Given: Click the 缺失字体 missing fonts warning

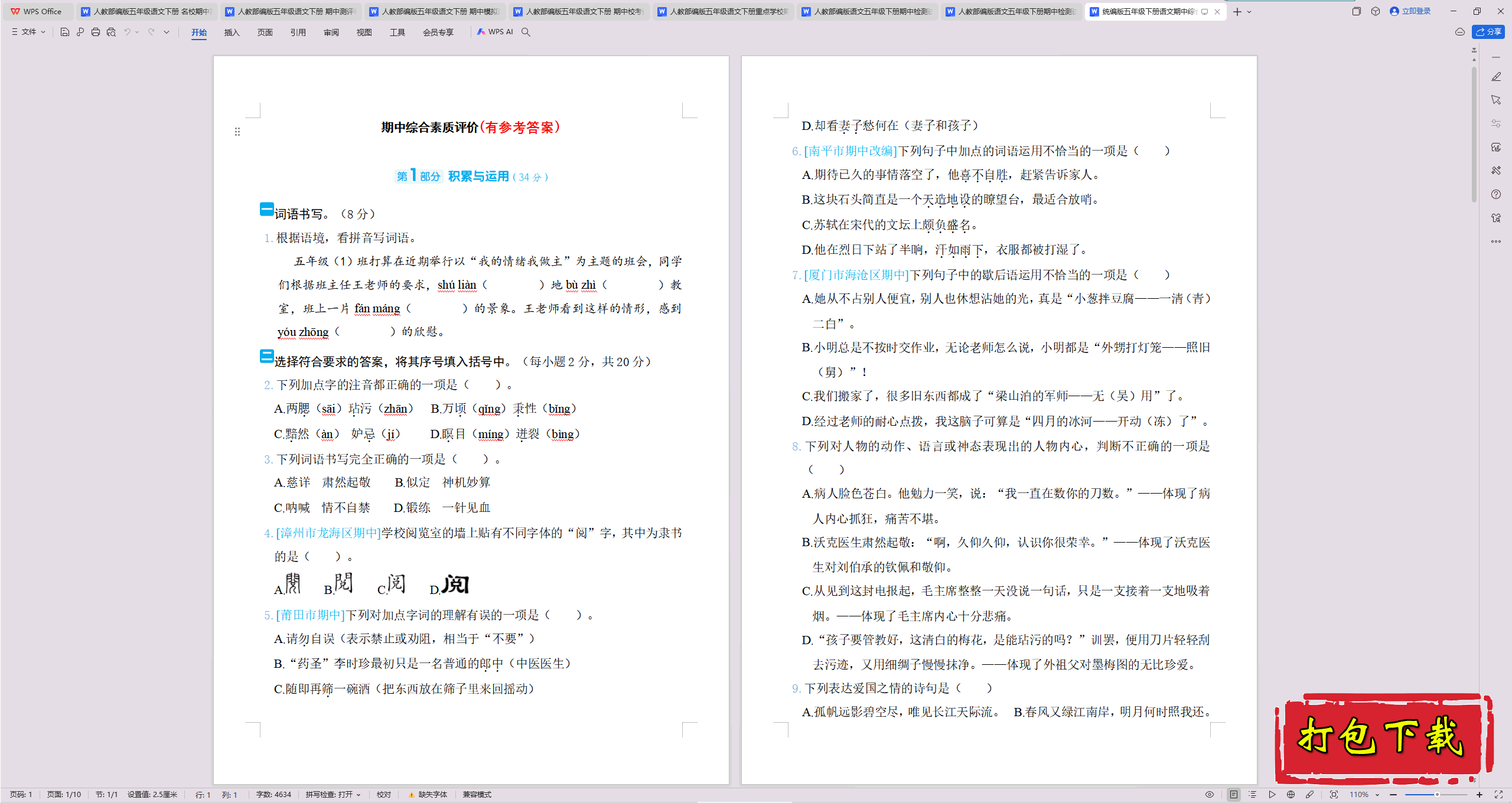Looking at the screenshot, I should [428, 795].
